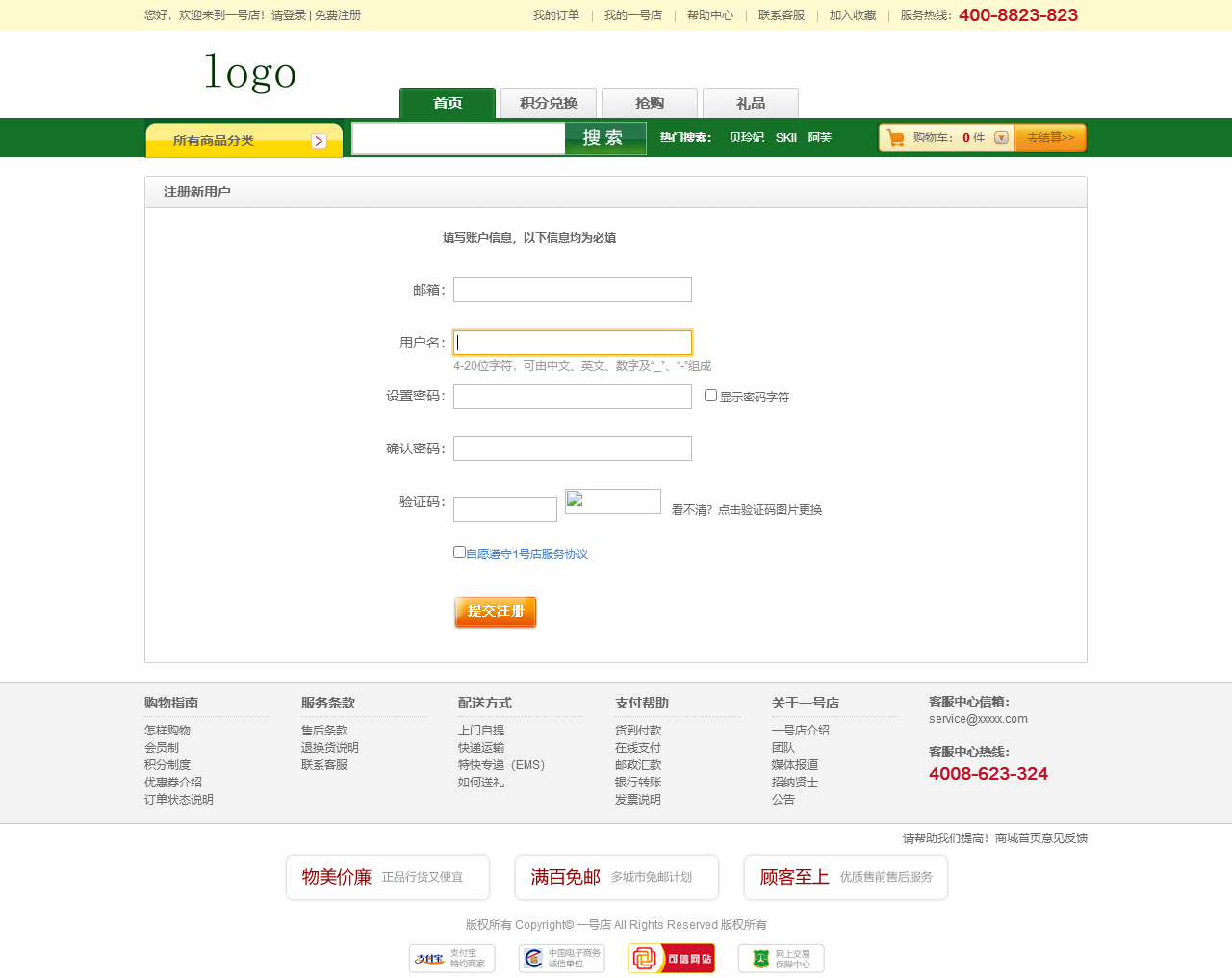Switch to the 积分兑换 tab
This screenshot has height=978, width=1232.
coord(549,103)
